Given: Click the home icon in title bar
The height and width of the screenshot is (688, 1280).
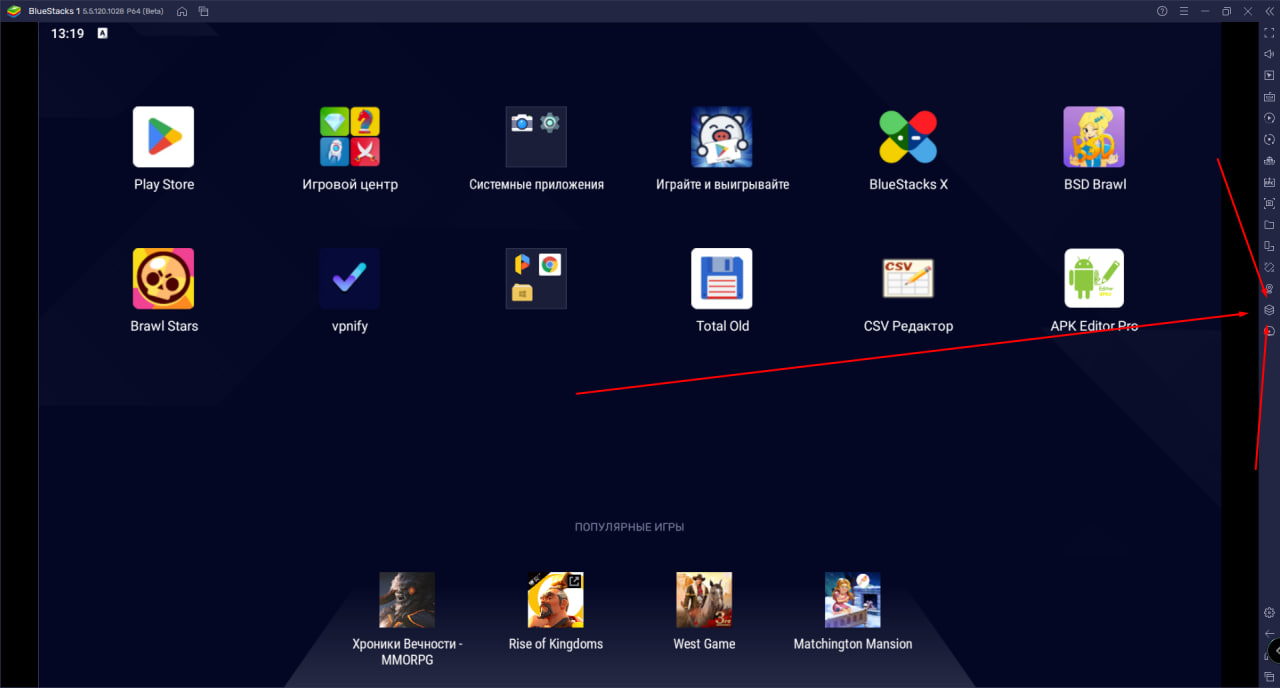Looking at the screenshot, I should click(181, 11).
